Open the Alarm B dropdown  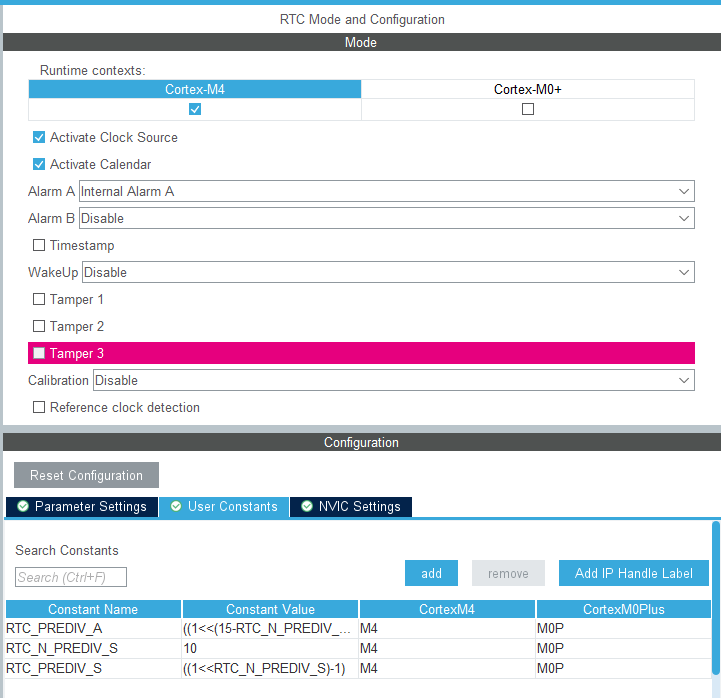click(387, 218)
